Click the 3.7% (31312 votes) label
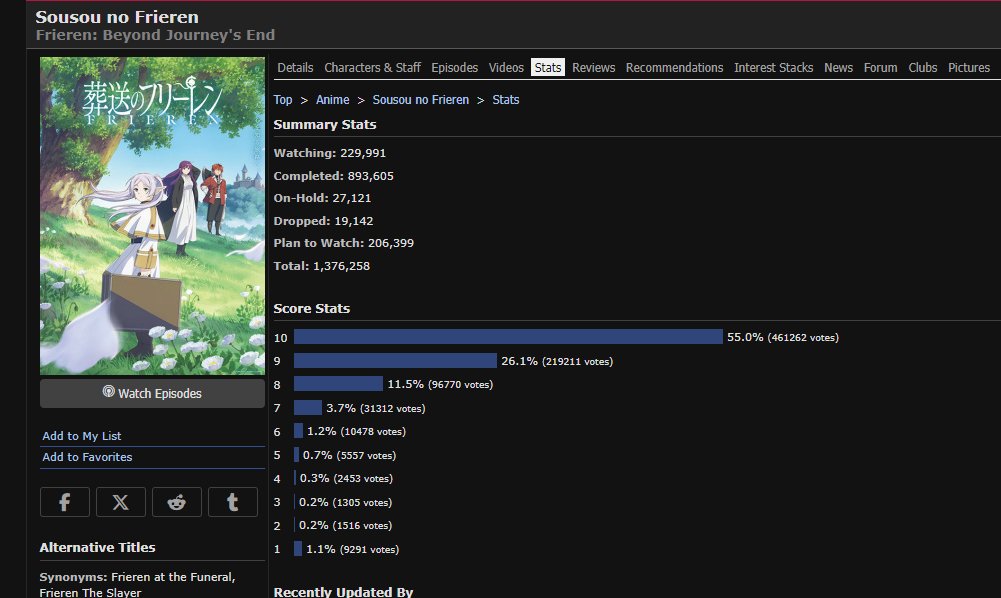The image size is (1001, 598). pyautogui.click(x=375, y=408)
